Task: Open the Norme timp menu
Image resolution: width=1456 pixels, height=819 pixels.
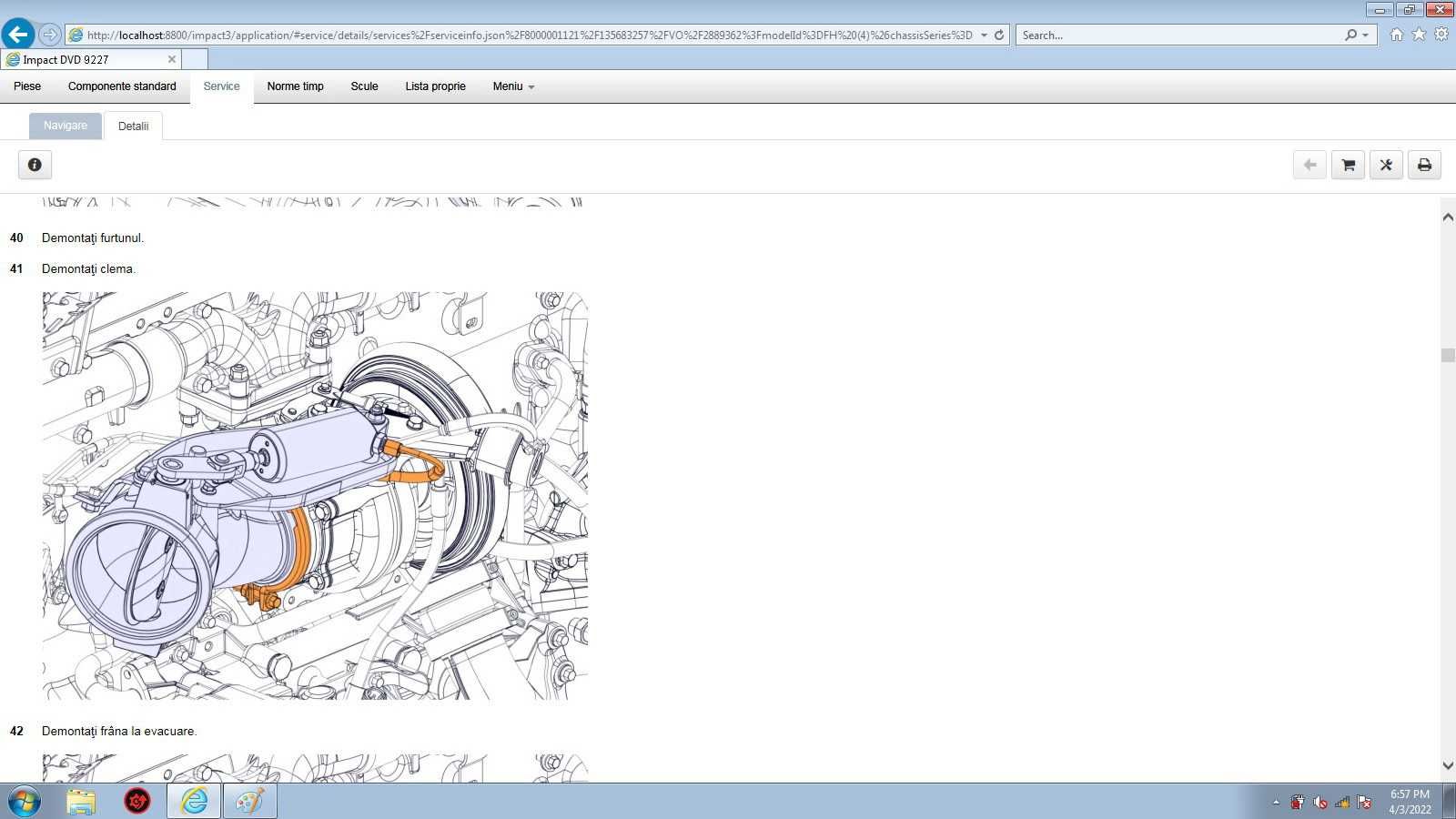Action: point(295,86)
